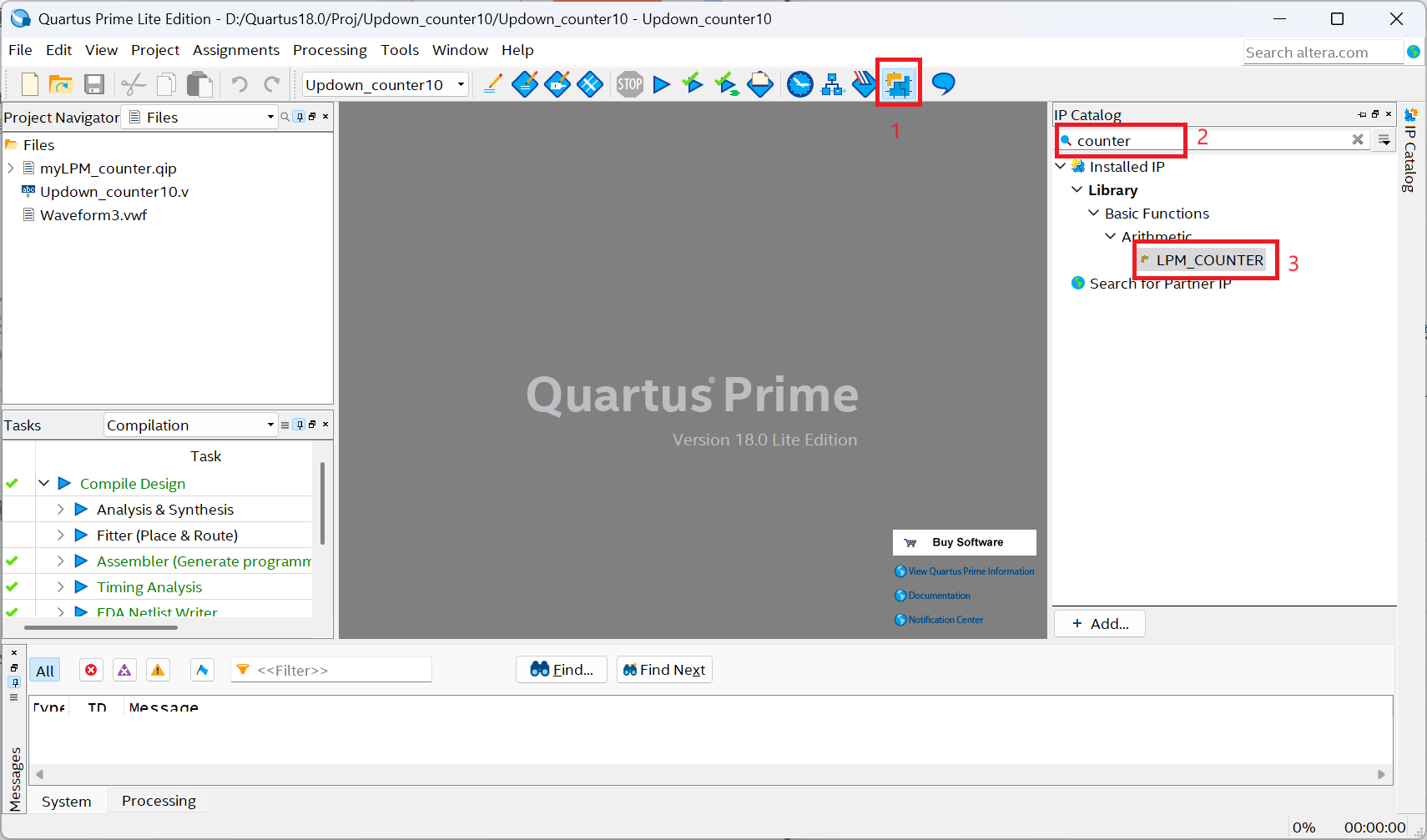Undo the last action

pyautogui.click(x=240, y=84)
